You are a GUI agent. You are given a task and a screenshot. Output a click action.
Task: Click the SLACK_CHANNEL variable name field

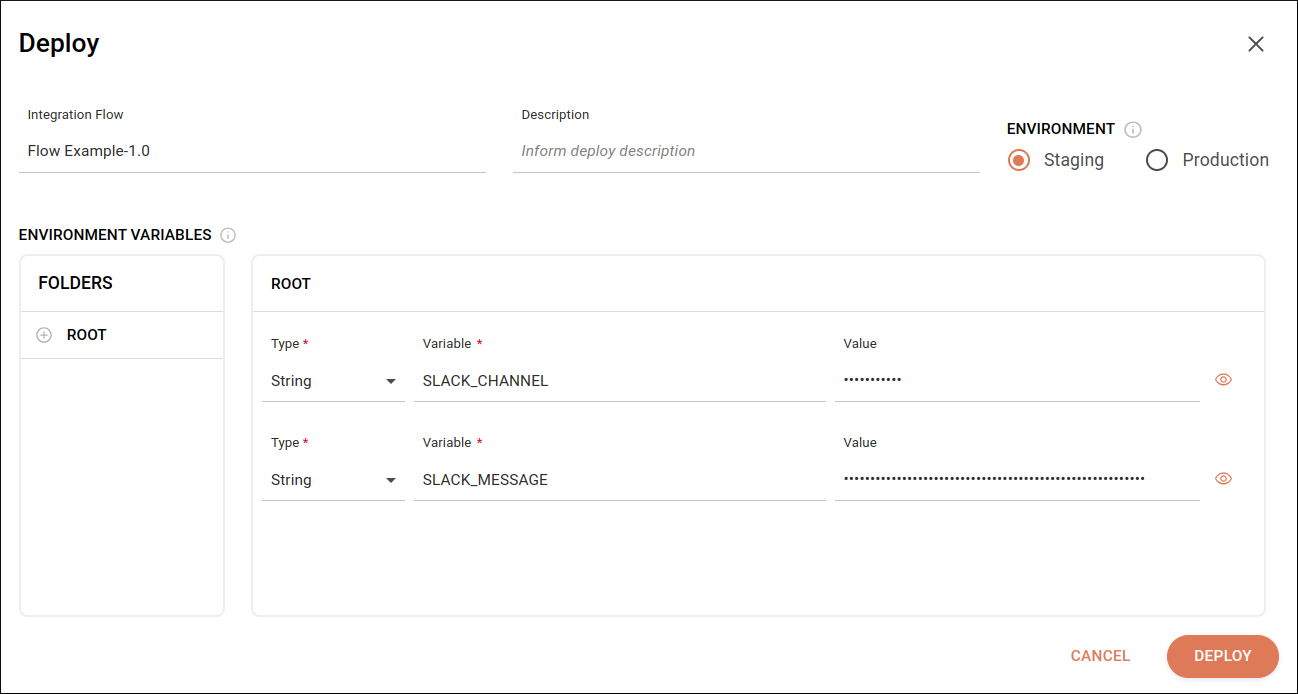619,381
